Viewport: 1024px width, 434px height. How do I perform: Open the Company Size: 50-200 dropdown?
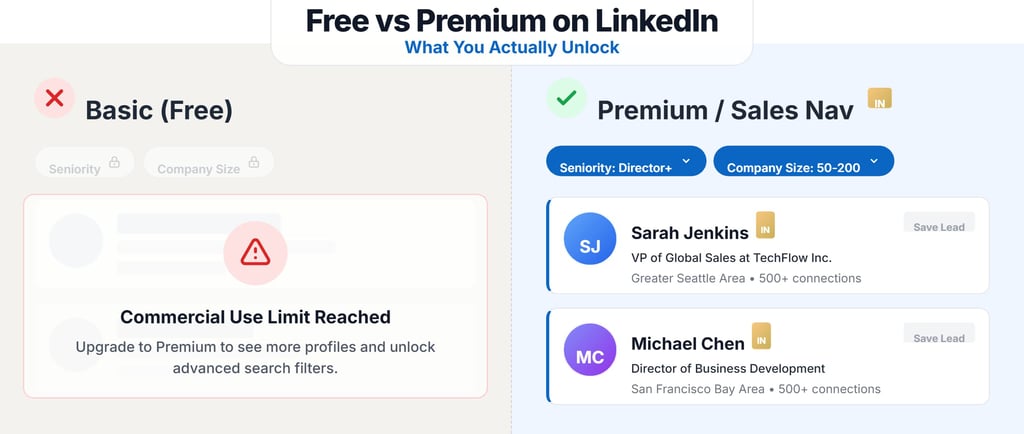click(x=803, y=161)
